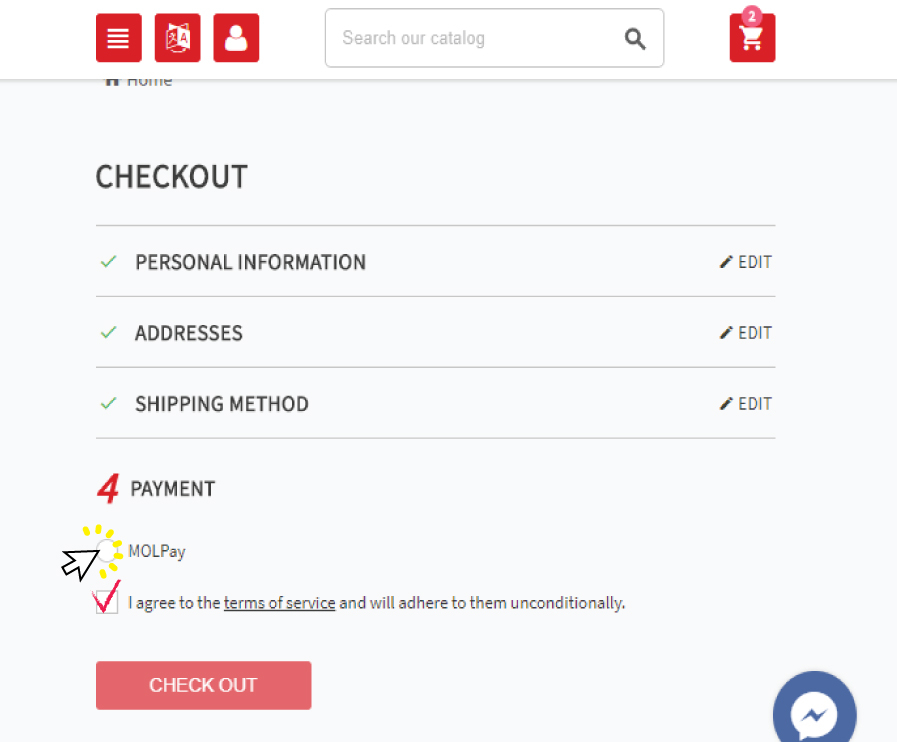Open the hamburger menu icon
The height and width of the screenshot is (742, 897).
(x=118, y=38)
